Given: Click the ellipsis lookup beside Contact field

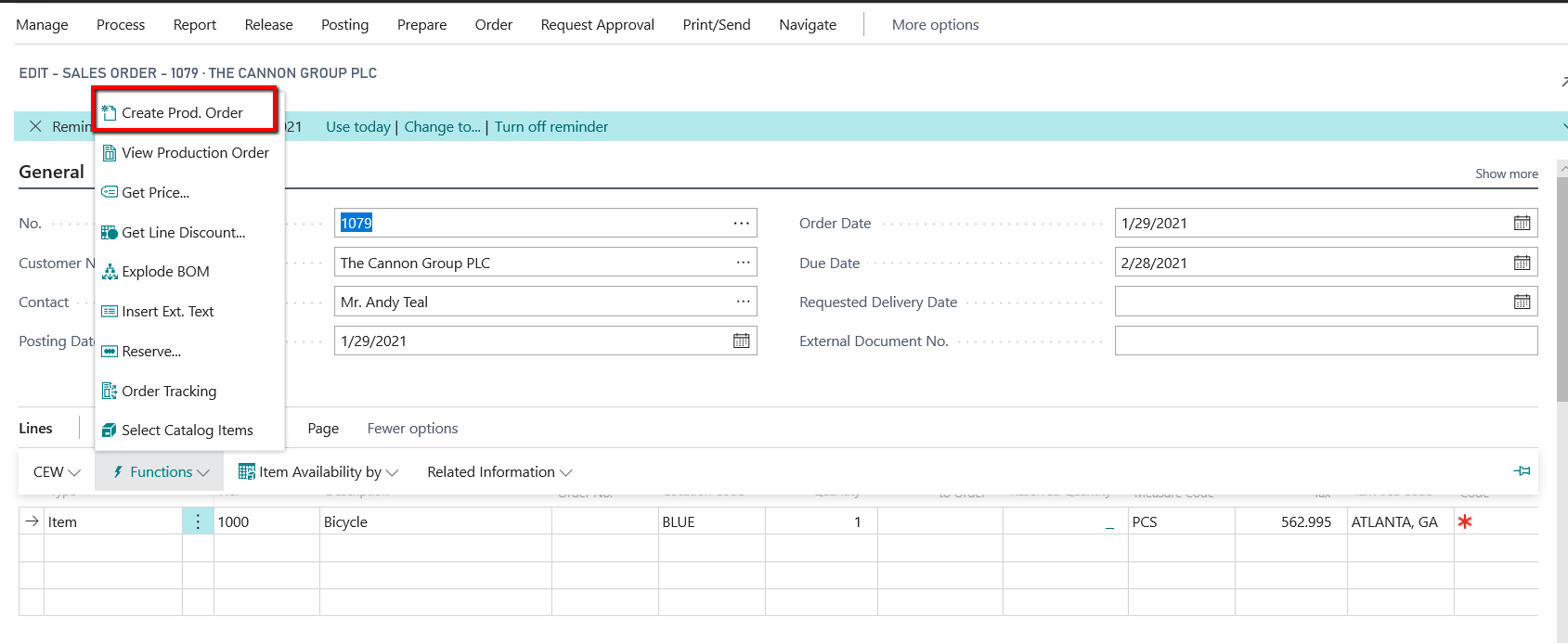Looking at the screenshot, I should point(743,302).
